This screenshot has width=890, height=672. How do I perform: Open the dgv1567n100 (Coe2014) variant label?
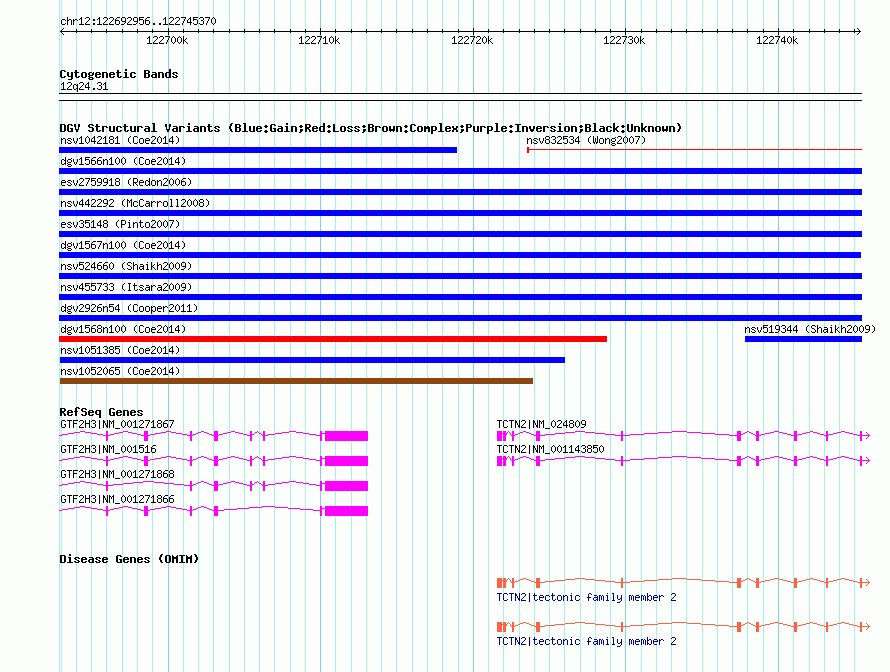pos(123,245)
